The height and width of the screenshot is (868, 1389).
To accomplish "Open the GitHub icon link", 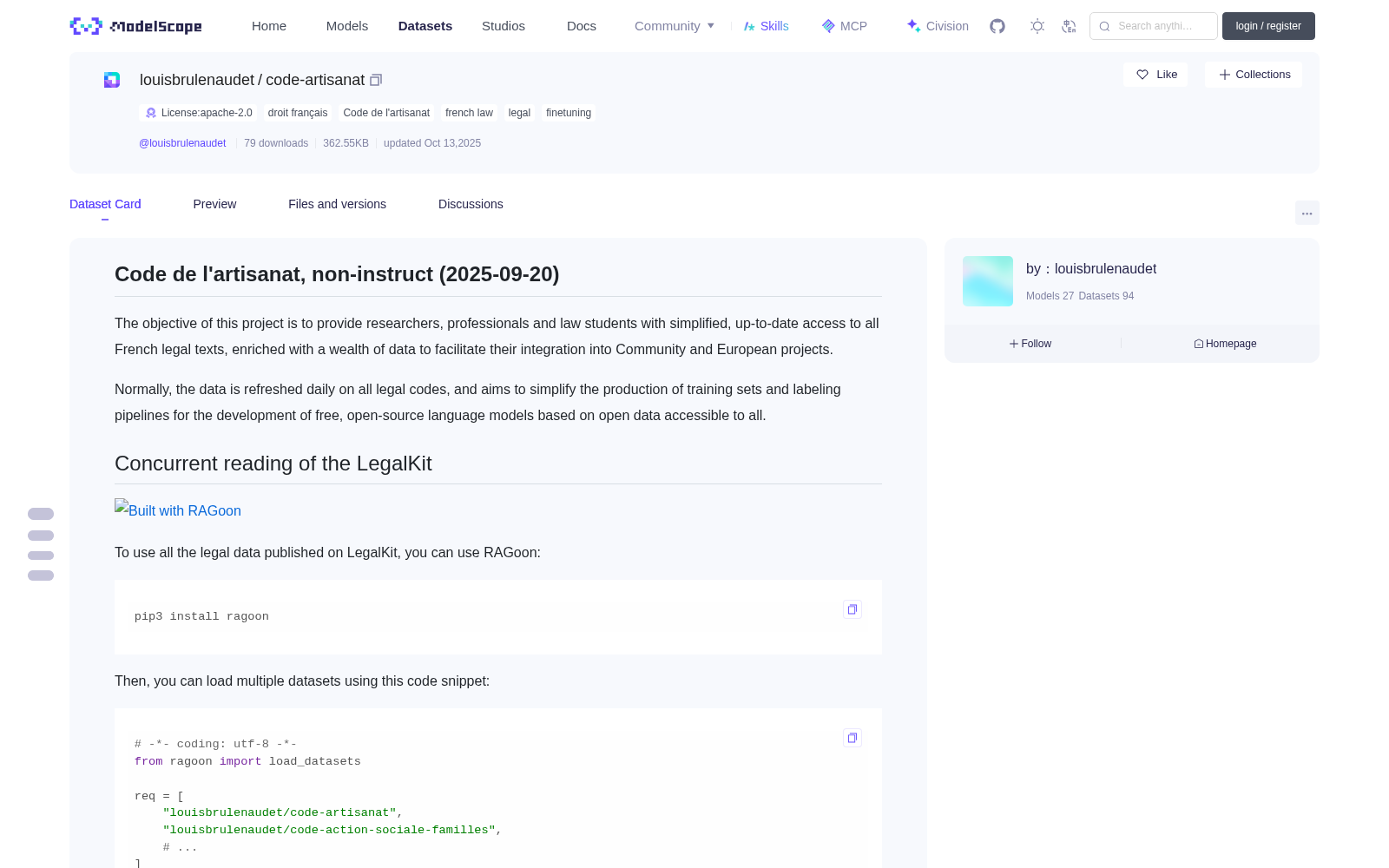I will (x=997, y=26).
